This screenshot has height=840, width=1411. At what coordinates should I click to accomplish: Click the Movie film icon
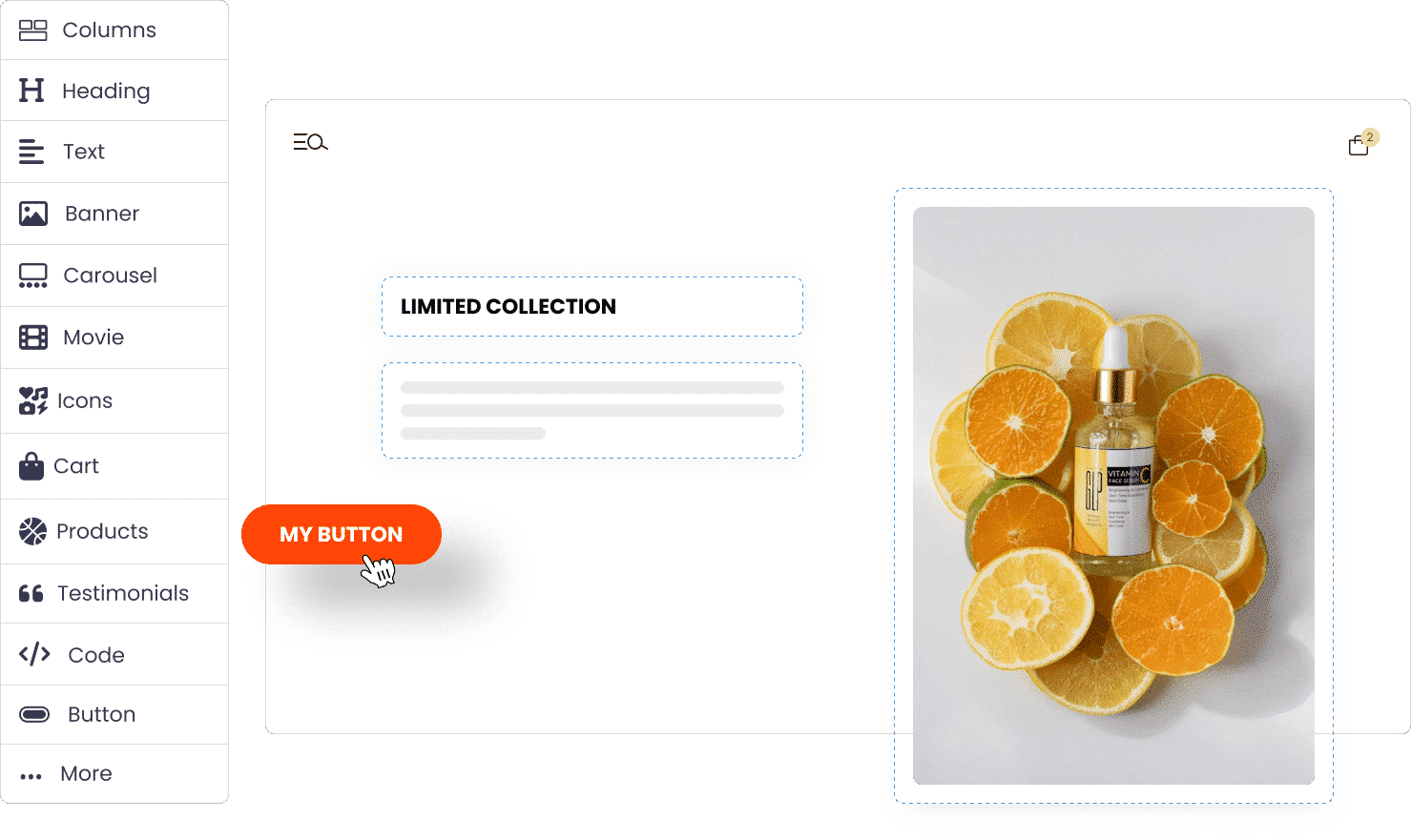(x=33, y=338)
